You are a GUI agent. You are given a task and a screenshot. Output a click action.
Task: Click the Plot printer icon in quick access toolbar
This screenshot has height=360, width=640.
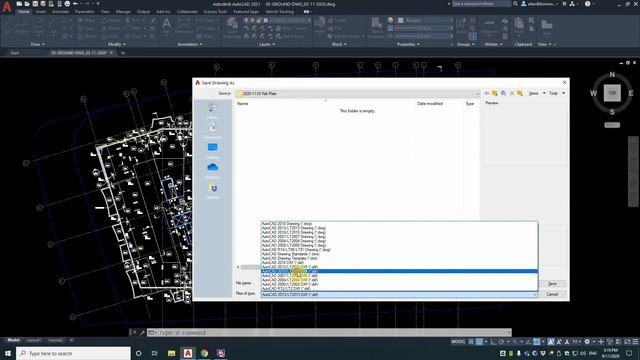point(67,4)
